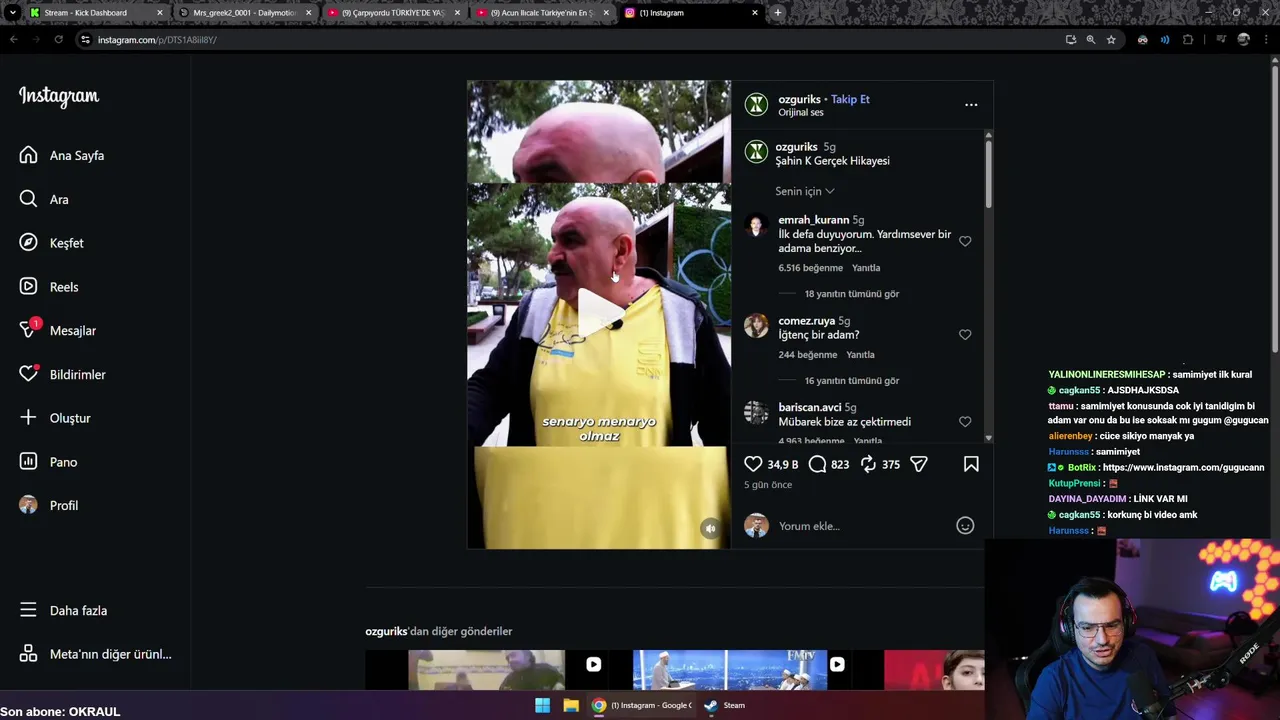
Task: Open a new browser tab
Action: 777,13
